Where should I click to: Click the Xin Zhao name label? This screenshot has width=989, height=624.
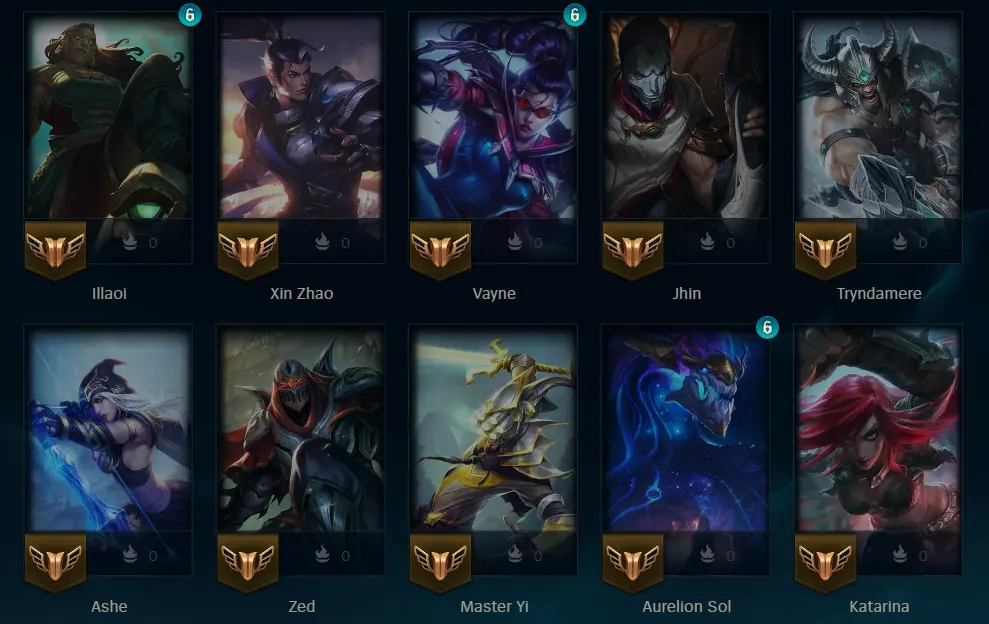pos(301,293)
